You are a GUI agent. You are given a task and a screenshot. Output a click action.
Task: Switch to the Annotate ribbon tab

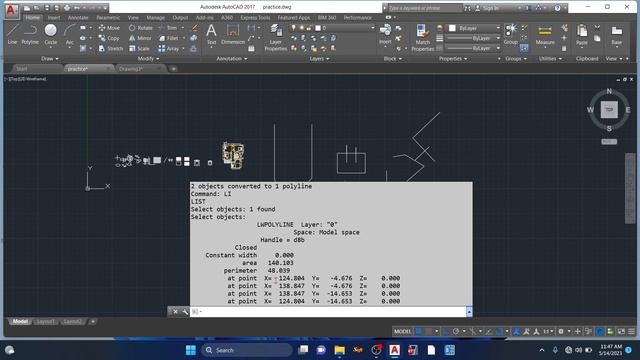tap(78, 18)
